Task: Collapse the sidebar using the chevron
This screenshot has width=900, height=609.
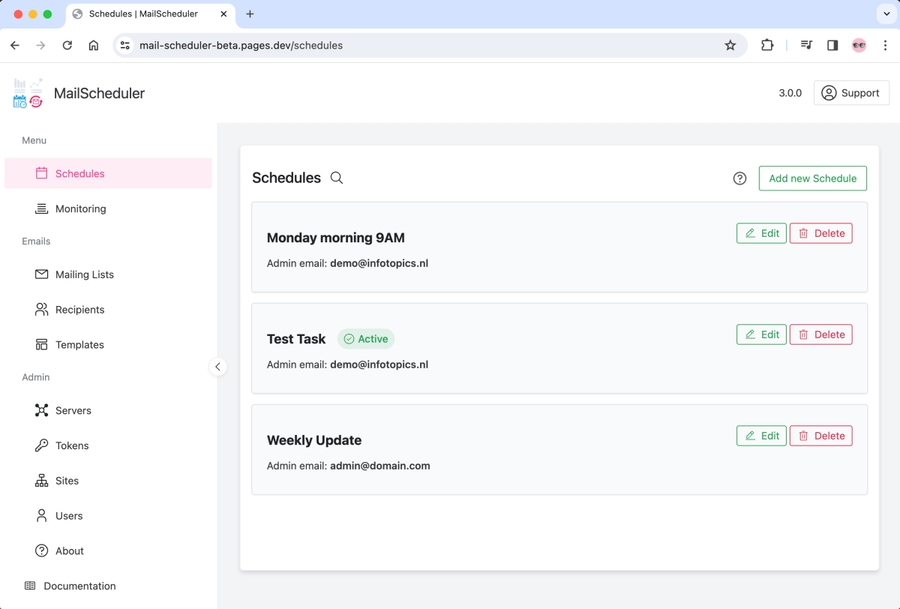Action: click(218, 367)
